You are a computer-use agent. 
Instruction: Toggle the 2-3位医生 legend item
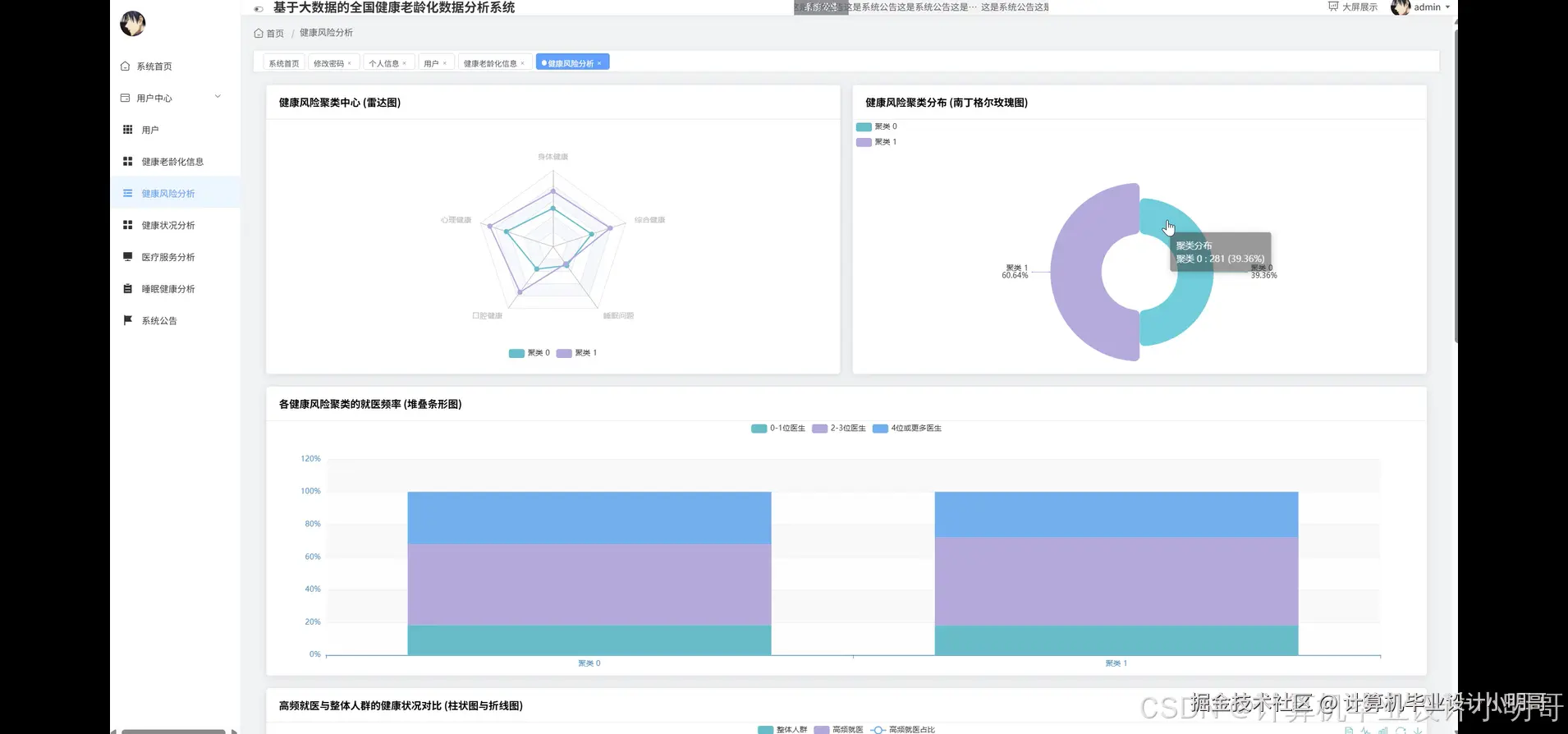pyautogui.click(x=839, y=429)
